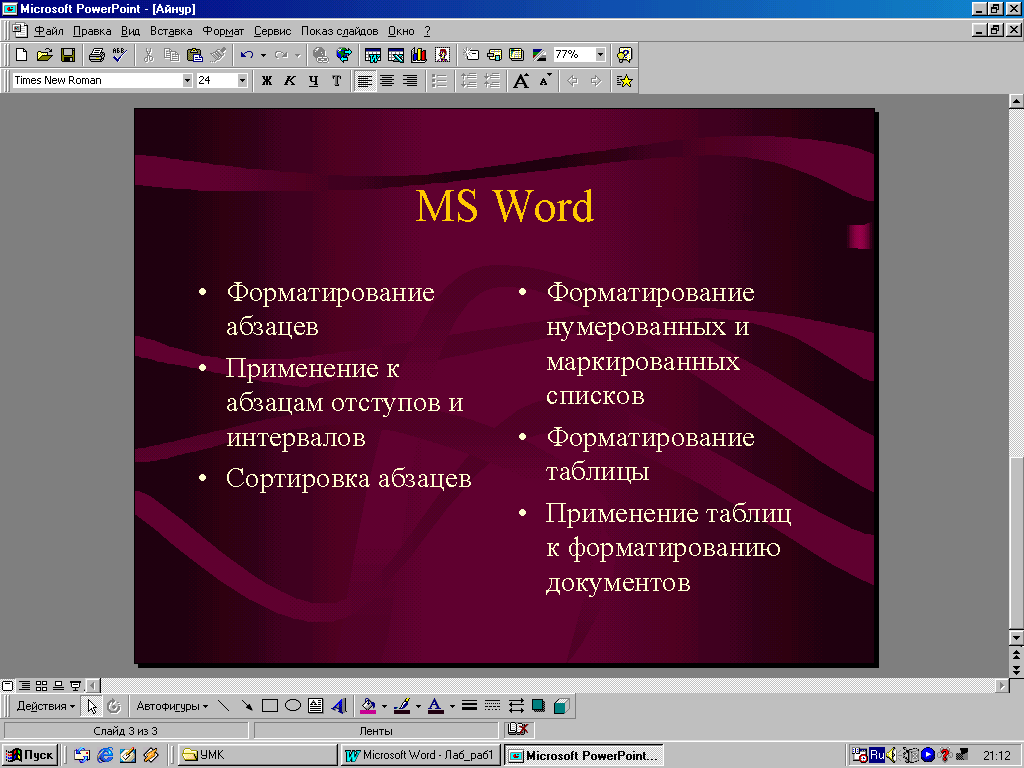
Task: Expand the Undo history dropdown arrow
Action: tap(263, 55)
